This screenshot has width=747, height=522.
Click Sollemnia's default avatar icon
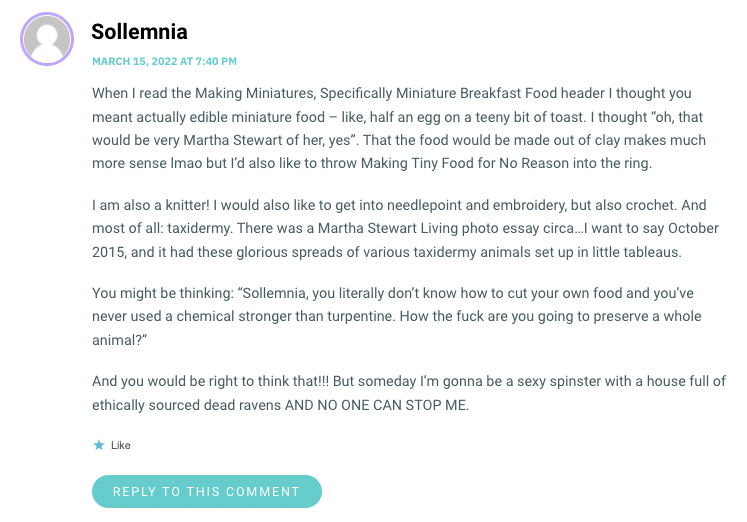coord(47,39)
